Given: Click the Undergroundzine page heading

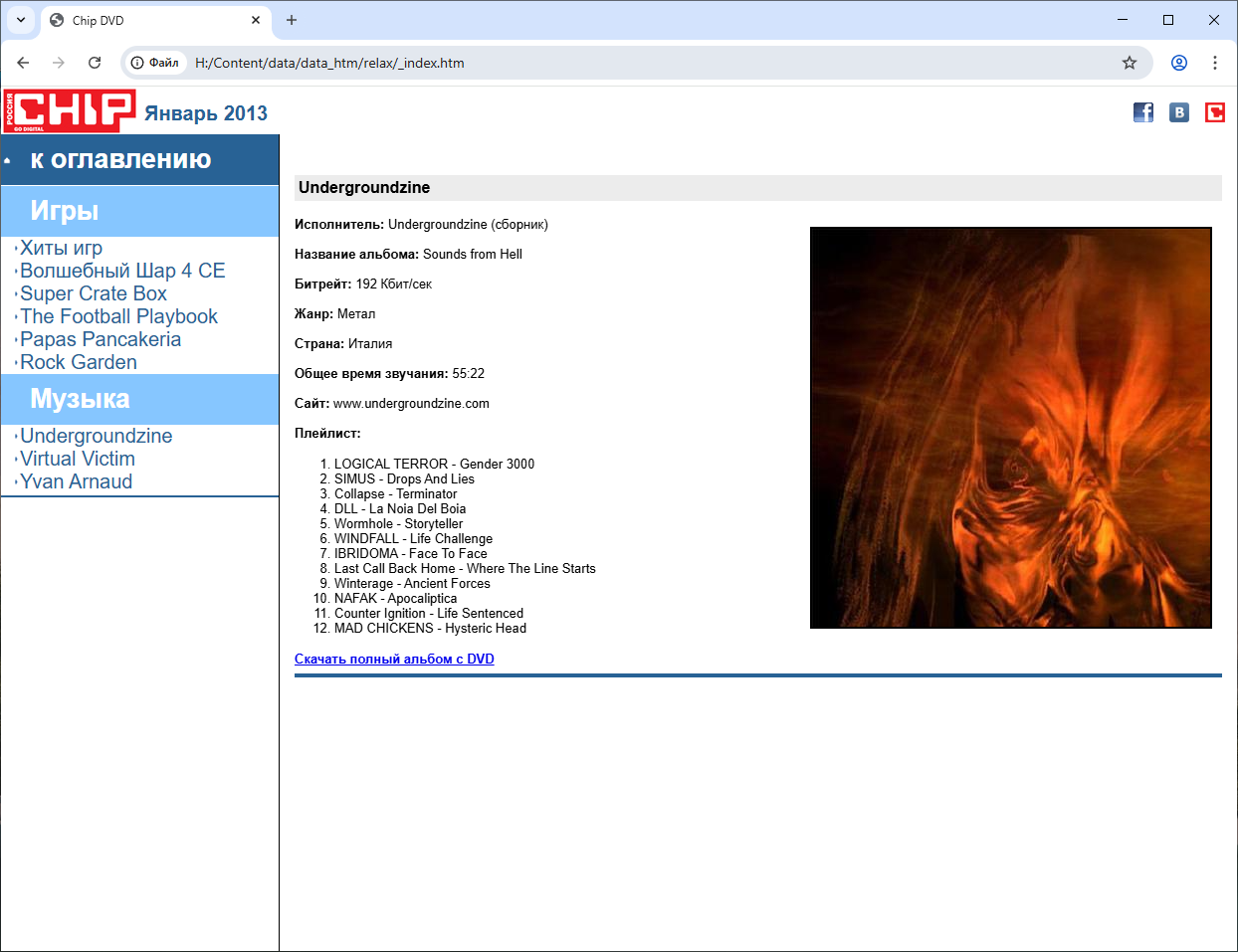Looking at the screenshot, I should pos(364,187).
